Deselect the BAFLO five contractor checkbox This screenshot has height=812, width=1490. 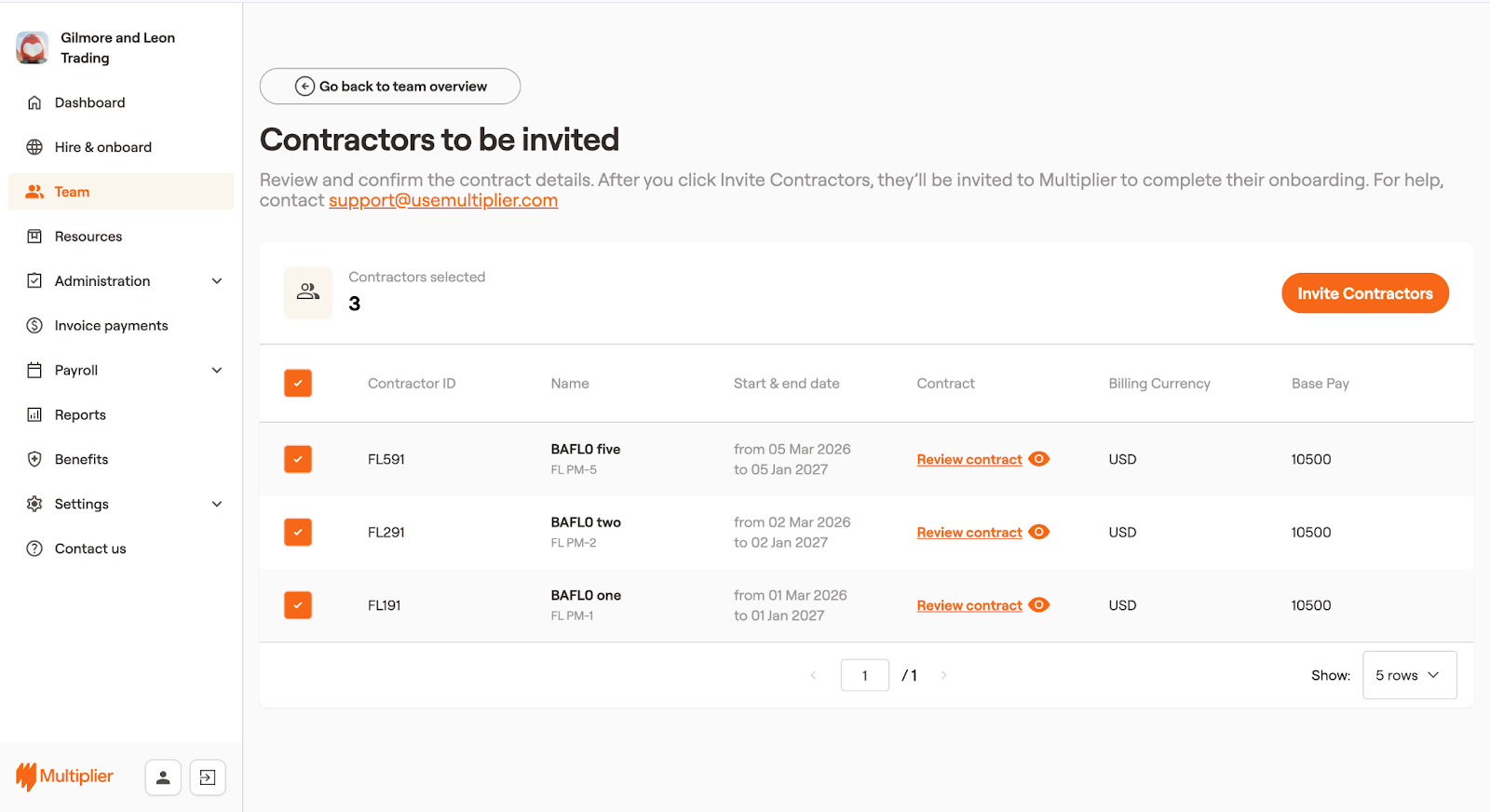[x=298, y=459]
